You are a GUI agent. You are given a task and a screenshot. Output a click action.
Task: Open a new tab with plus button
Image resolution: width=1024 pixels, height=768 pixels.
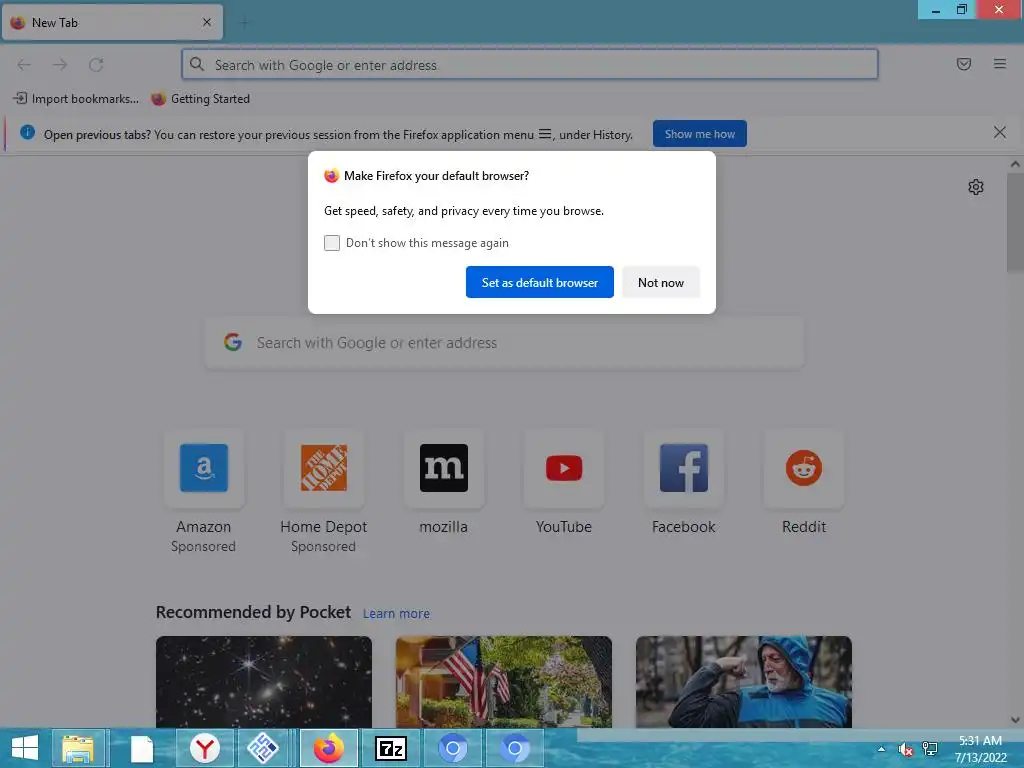pos(244,23)
